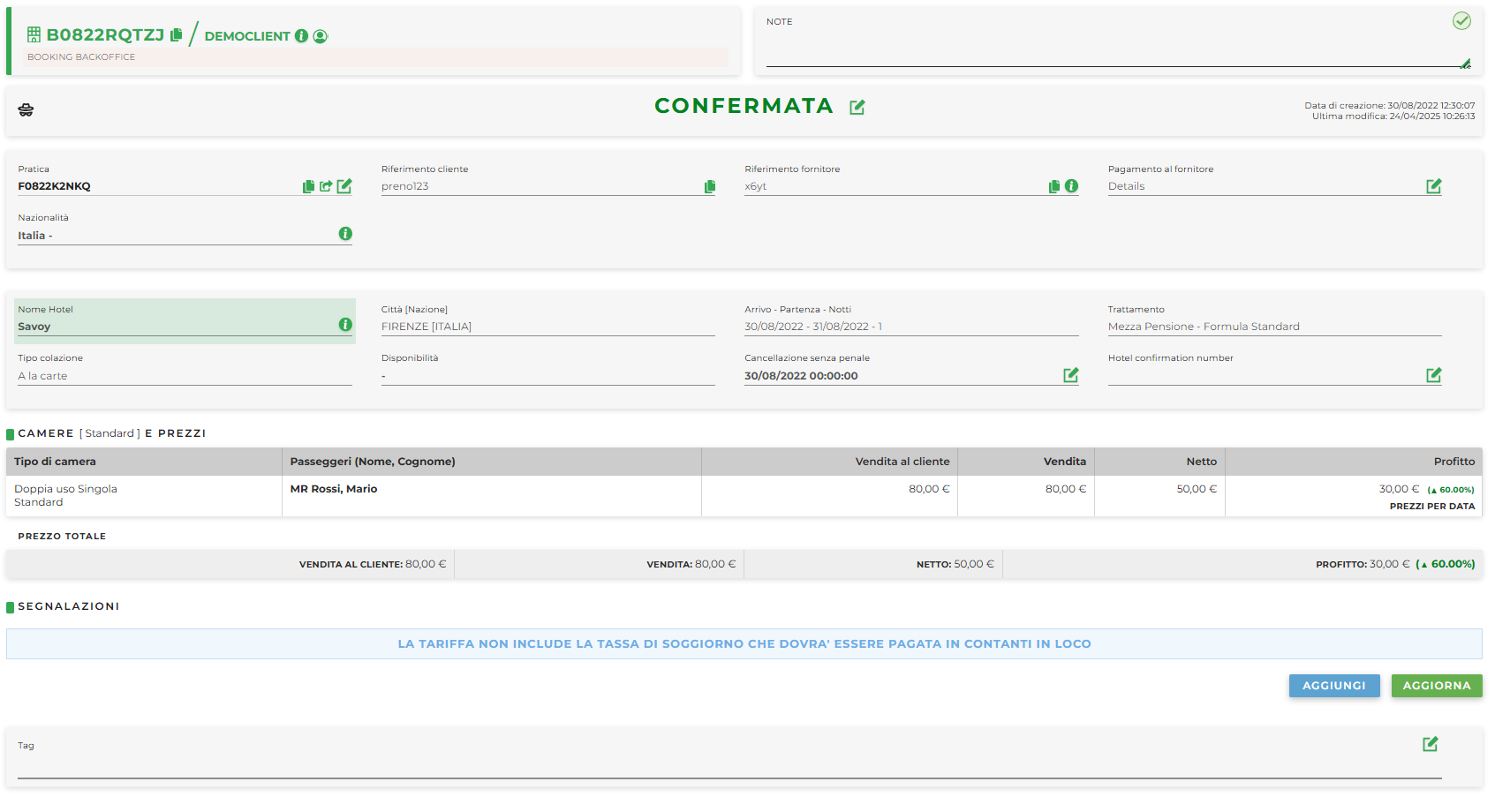The width and height of the screenshot is (1495, 812).
Task: Show info for Riferimento fornitore
Action: click(x=1071, y=186)
